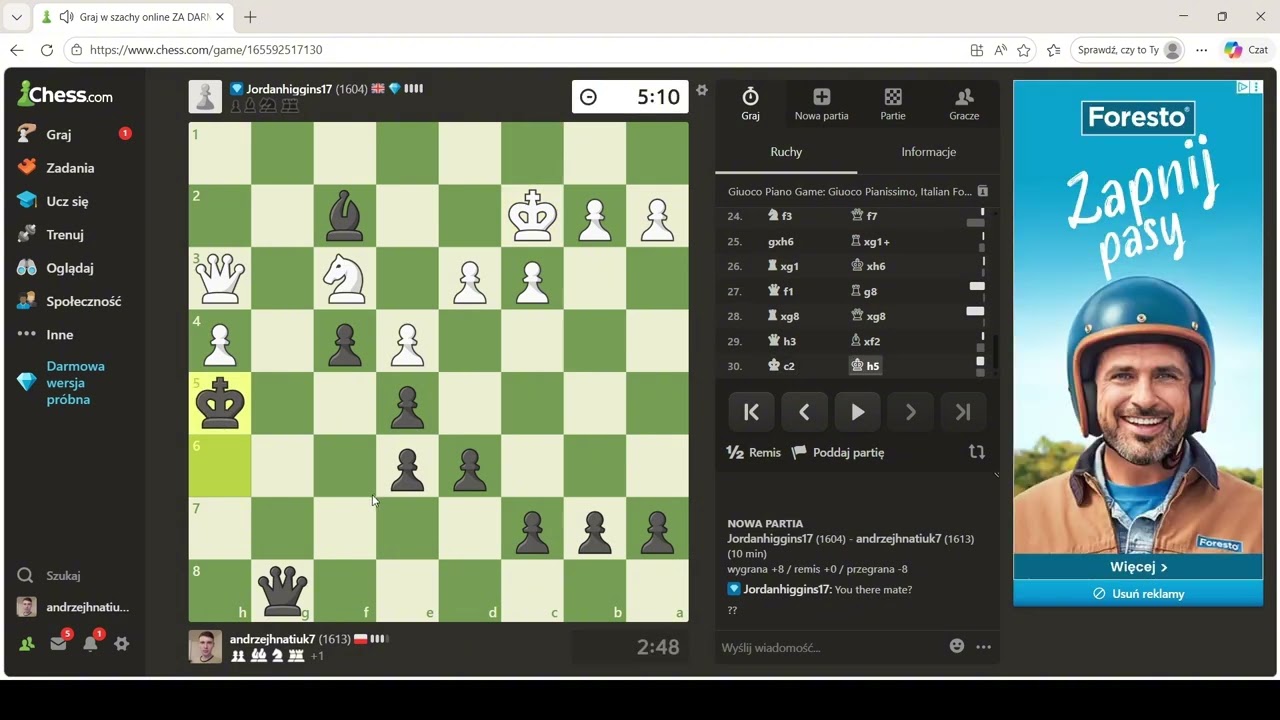This screenshot has width=1280, height=720.
Task: Click Jordanhiggins17's avatar
Action: click(x=205, y=97)
